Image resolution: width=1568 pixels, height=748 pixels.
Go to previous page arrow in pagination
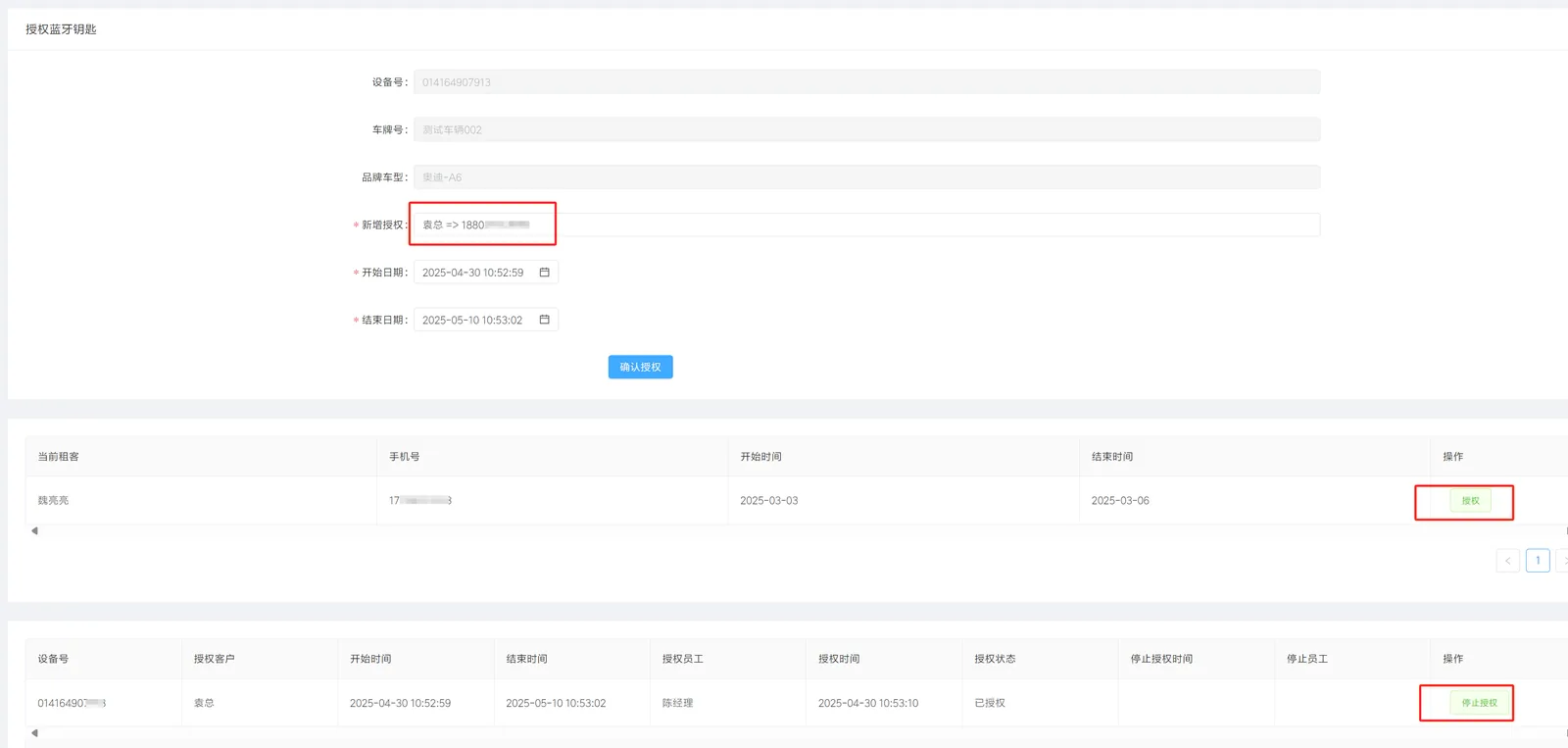click(1508, 561)
